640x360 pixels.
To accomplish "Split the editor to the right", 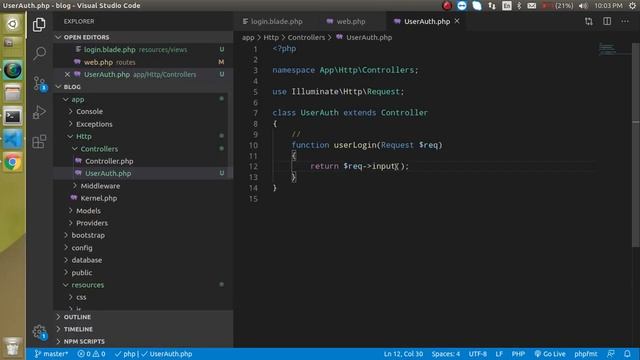I will coord(607,21).
